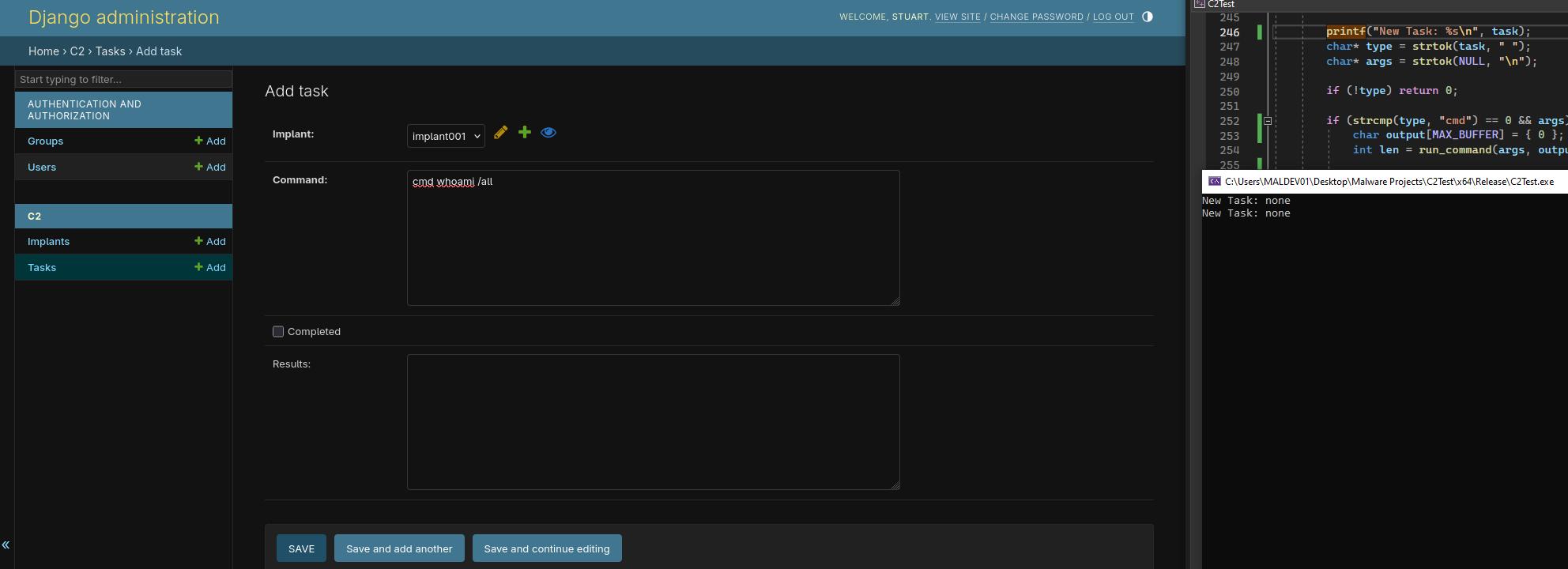Viewport: 1568px width, 569px height.
Task: Toggle the light/dark theme icon
Action: point(1147,17)
